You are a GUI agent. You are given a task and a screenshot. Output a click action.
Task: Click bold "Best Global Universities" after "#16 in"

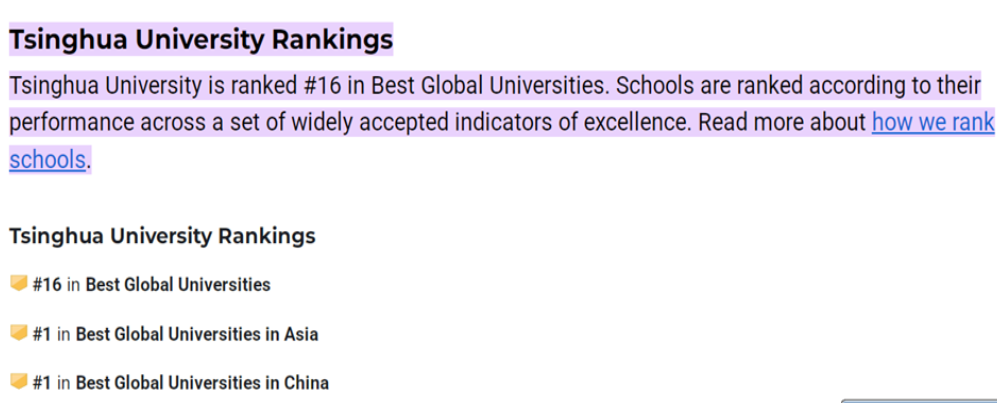(178, 285)
